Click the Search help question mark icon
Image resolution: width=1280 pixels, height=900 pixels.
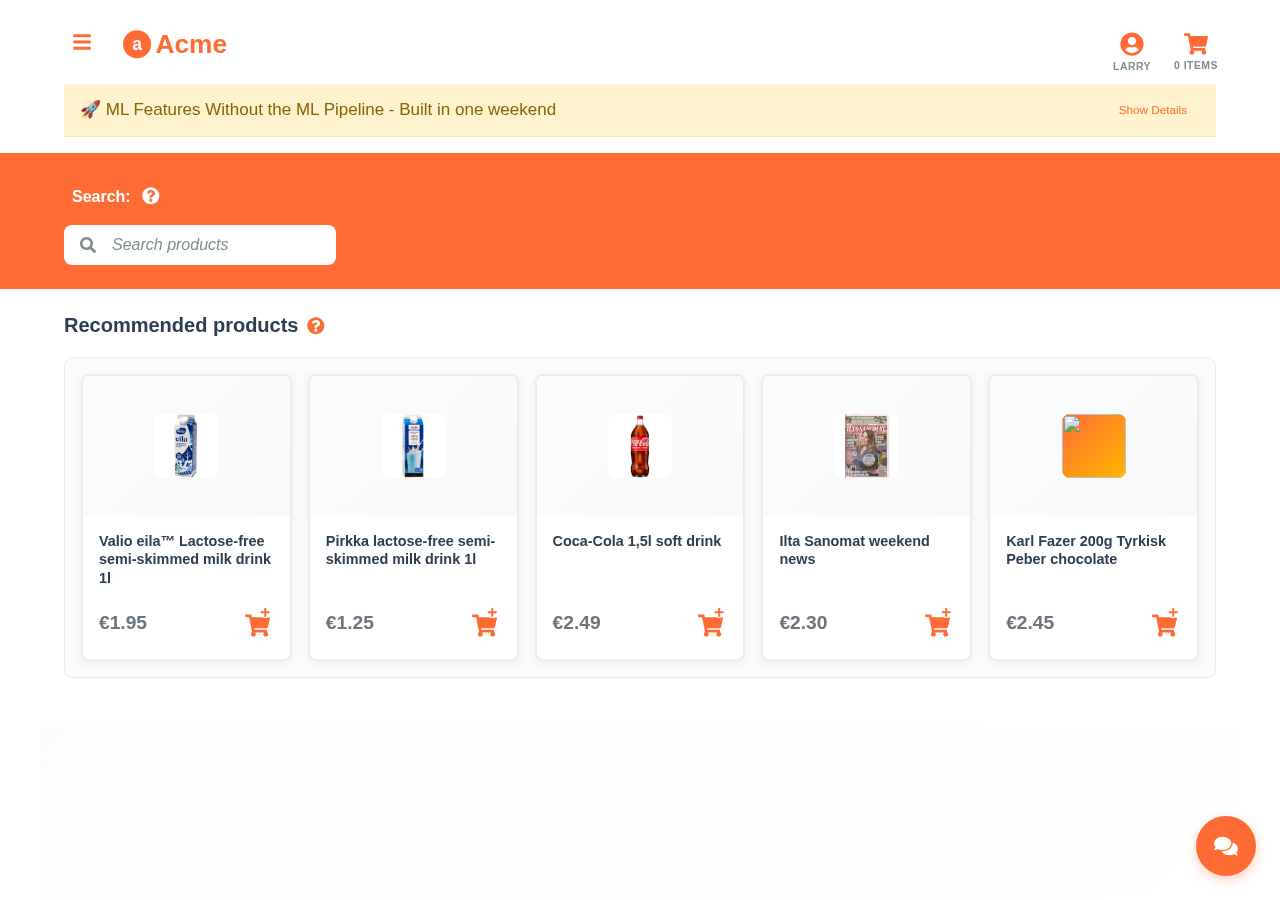click(x=151, y=196)
